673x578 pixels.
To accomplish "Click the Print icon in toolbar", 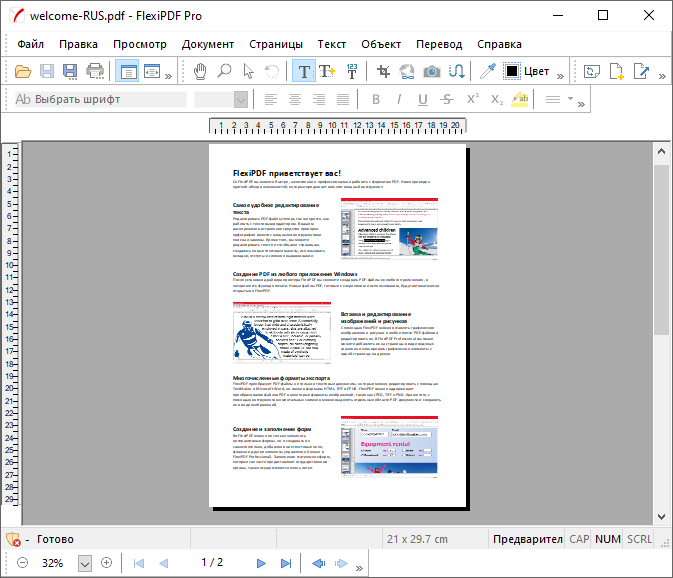I will 95,71.
